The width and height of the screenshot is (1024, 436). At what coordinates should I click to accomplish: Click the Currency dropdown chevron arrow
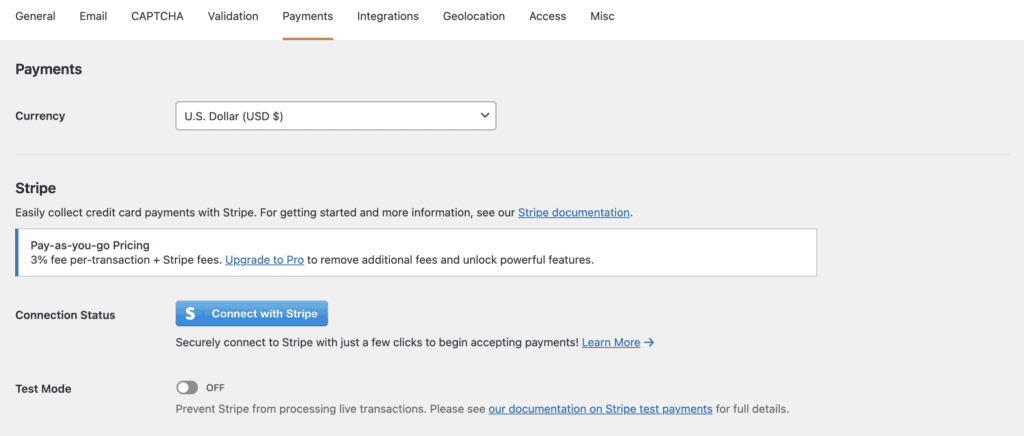(x=484, y=116)
